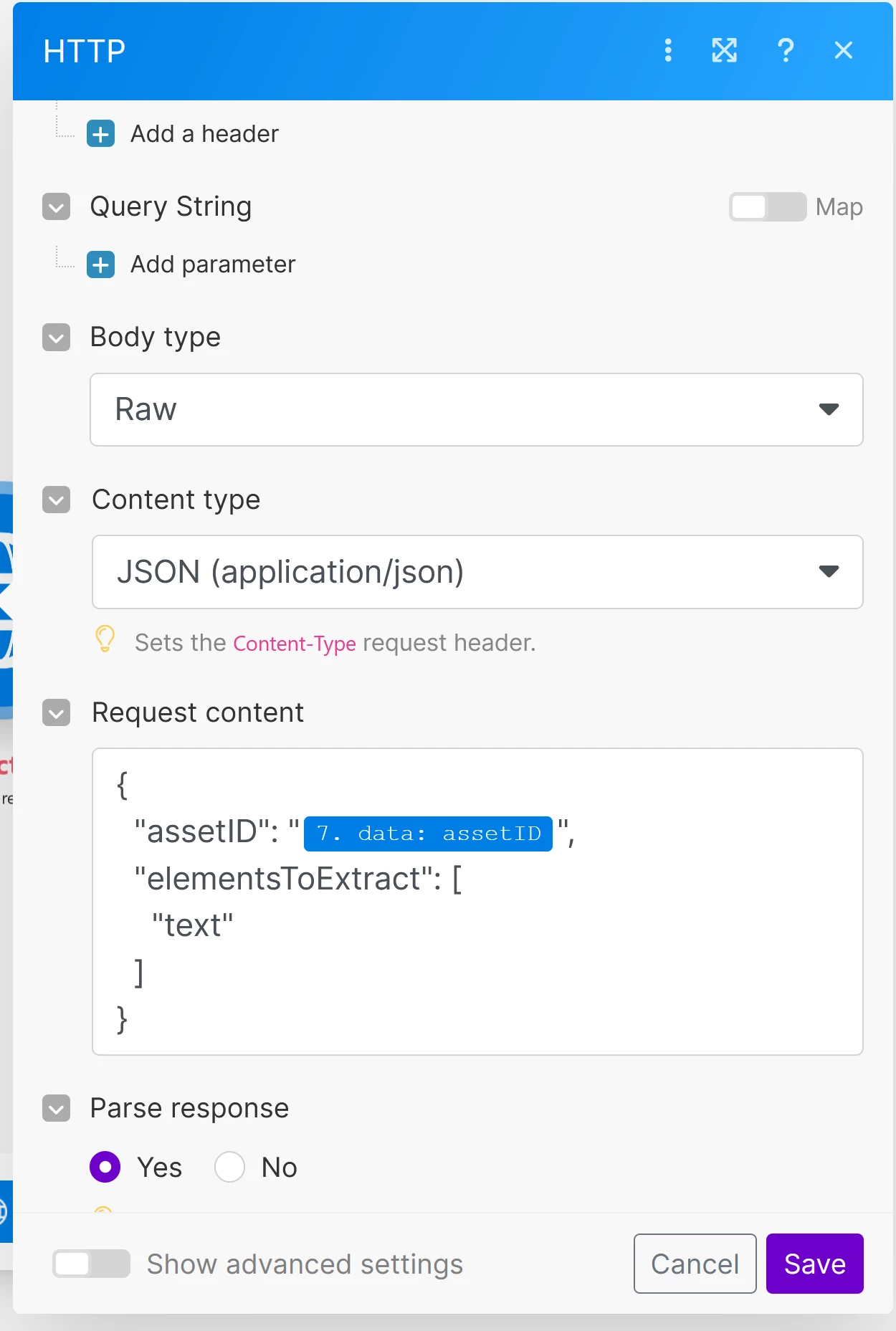Click the plus icon to add a header
The image size is (896, 1331).
point(101,134)
